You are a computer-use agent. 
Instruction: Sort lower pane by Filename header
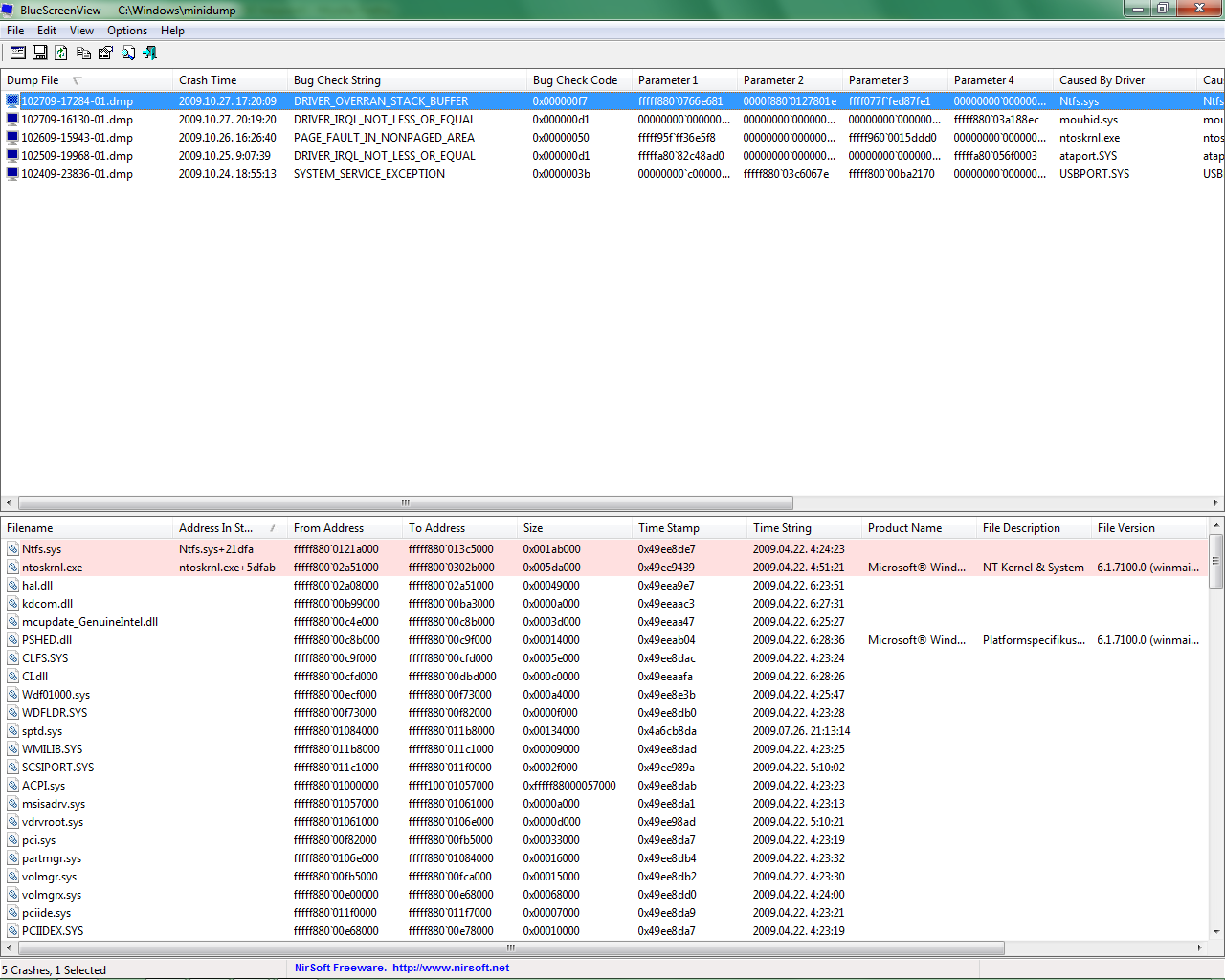pos(86,528)
